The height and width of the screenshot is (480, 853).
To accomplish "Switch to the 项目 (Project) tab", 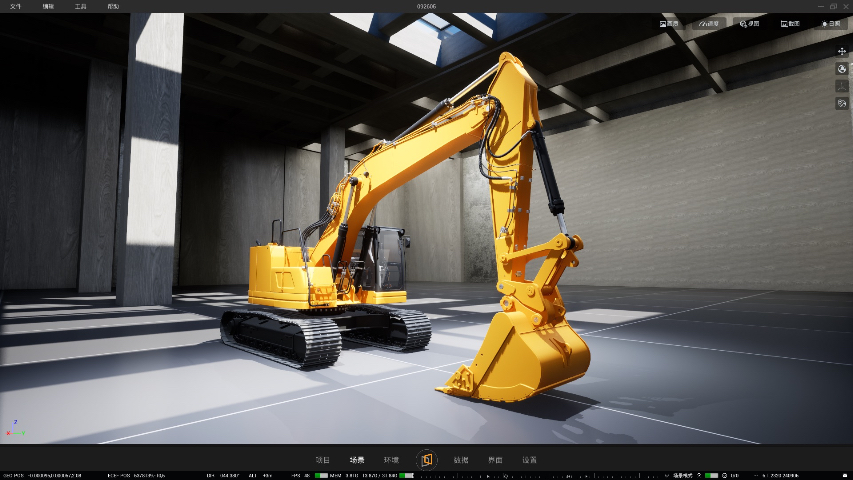I will 323,460.
